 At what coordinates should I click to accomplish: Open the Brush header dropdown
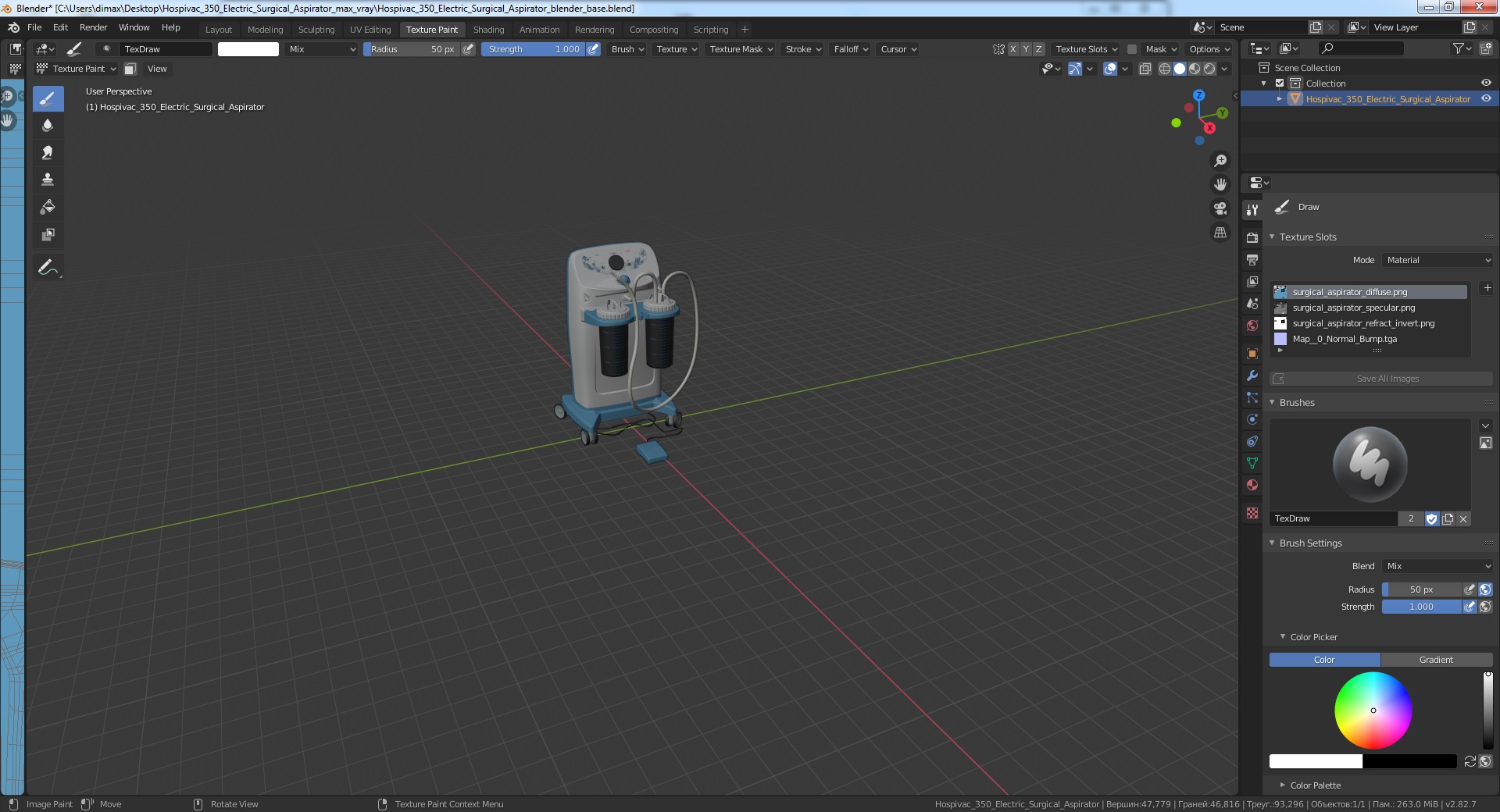tap(627, 49)
